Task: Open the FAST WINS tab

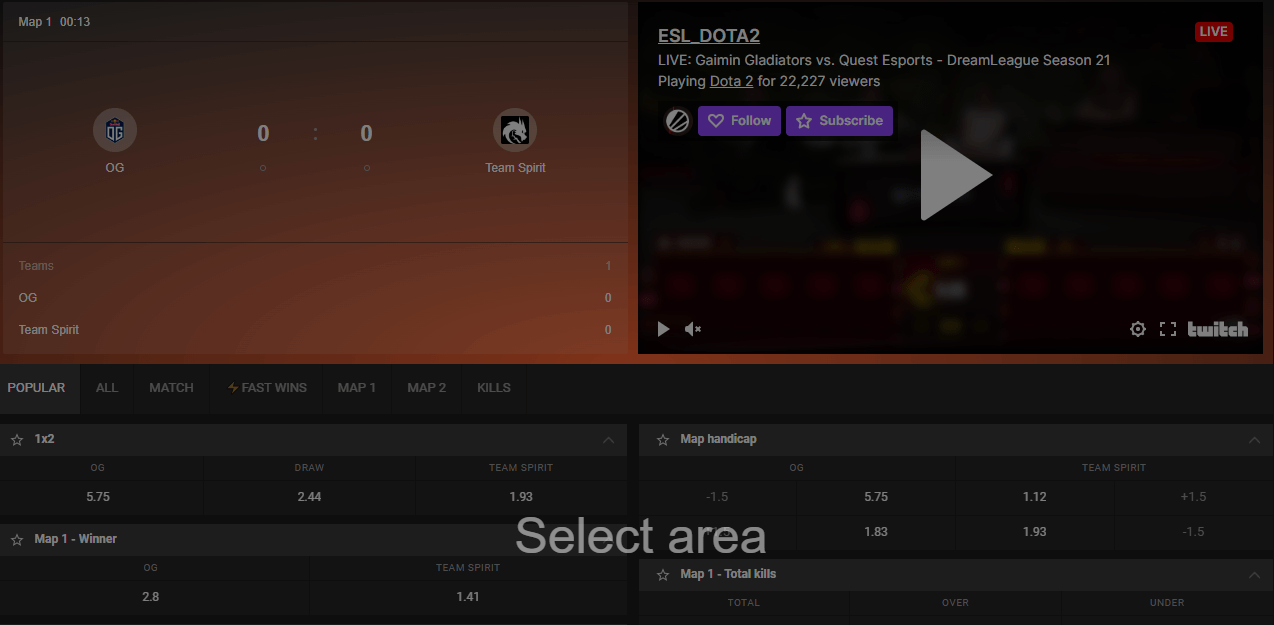Action: tap(267, 388)
